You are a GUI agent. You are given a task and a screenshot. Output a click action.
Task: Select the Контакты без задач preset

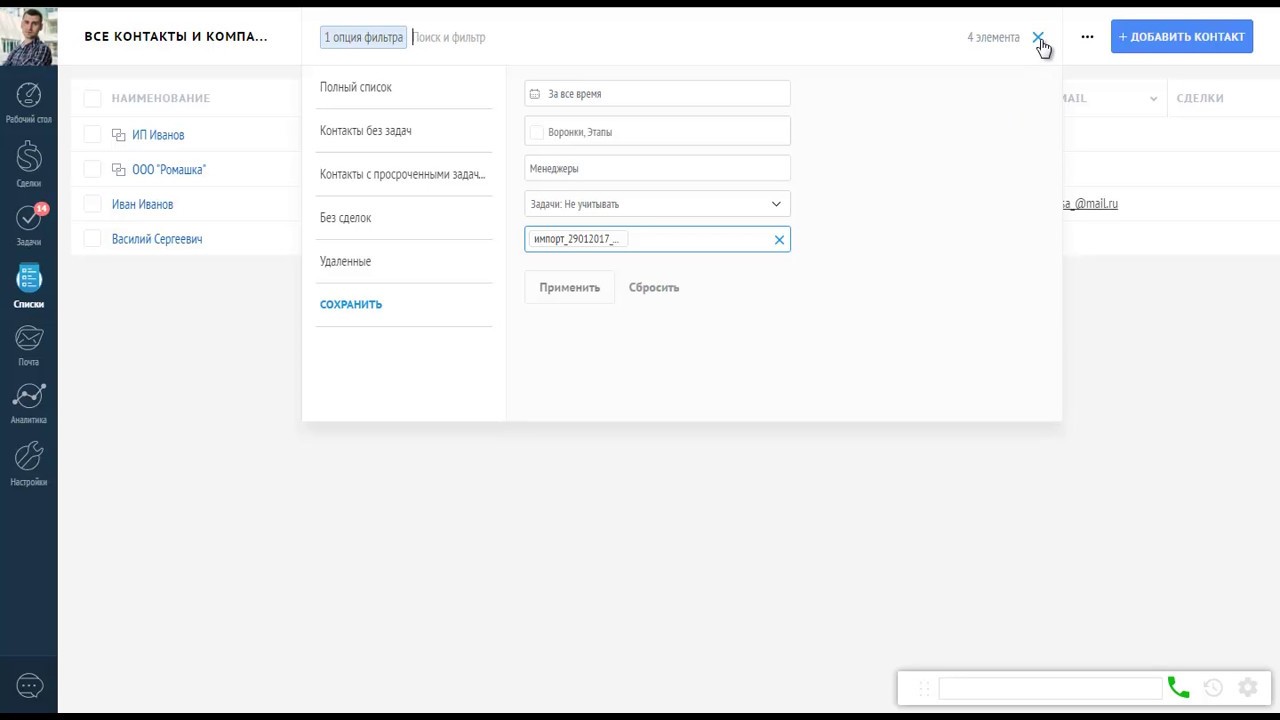pyautogui.click(x=366, y=131)
